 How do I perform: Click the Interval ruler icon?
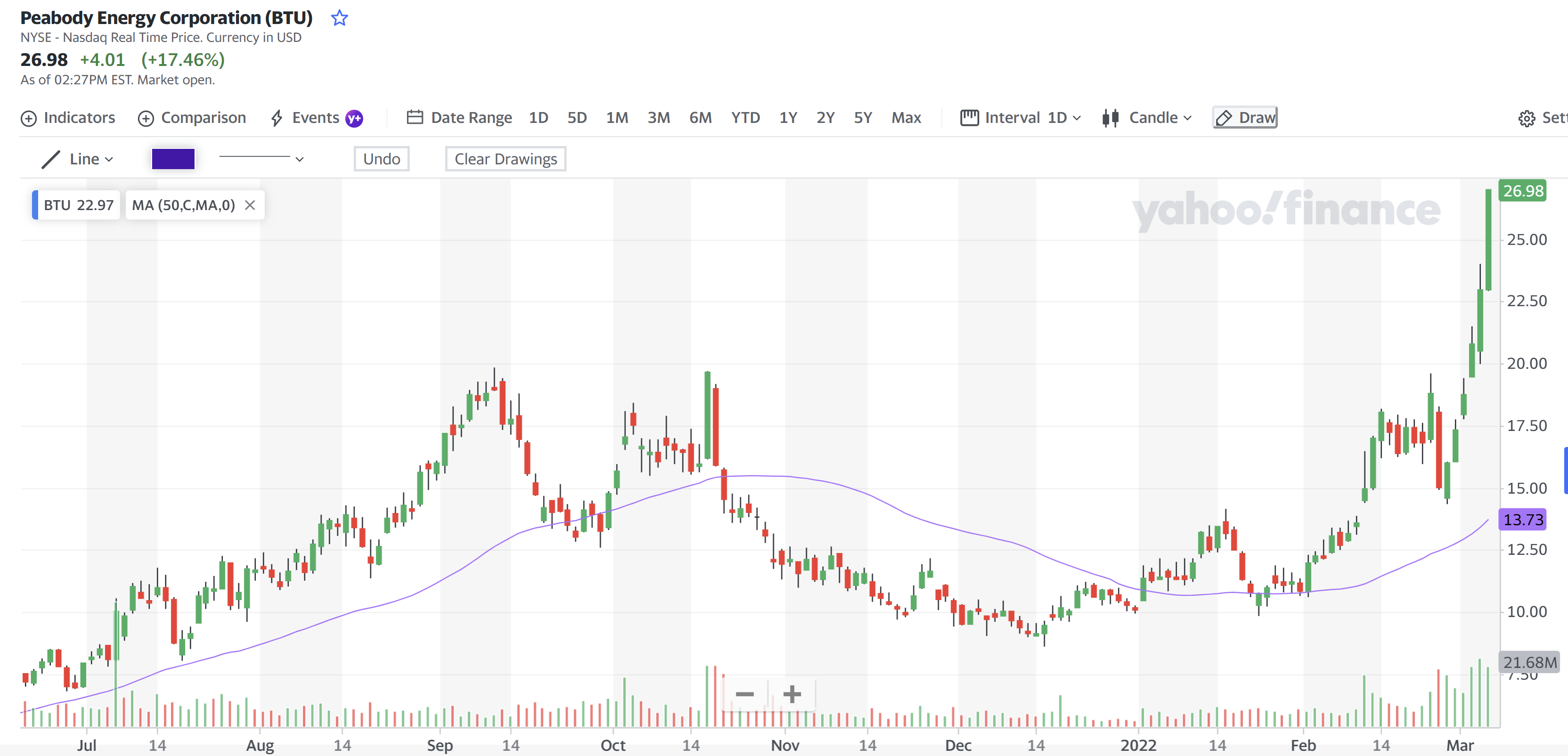(x=969, y=117)
